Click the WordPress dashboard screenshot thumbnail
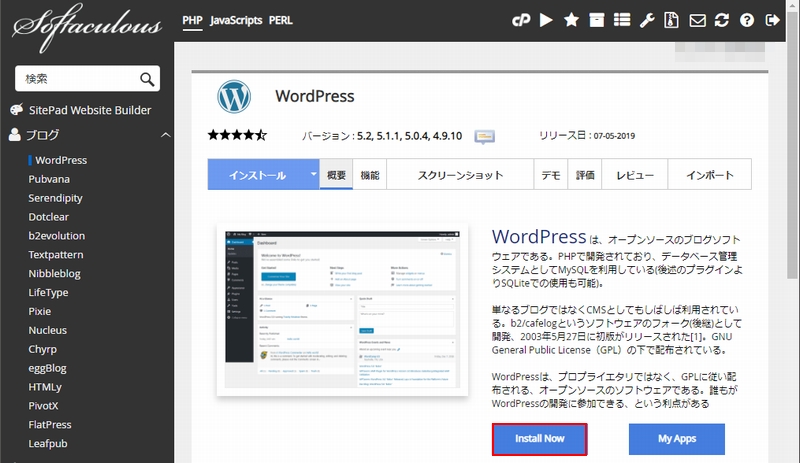800x463 pixels. point(343,308)
